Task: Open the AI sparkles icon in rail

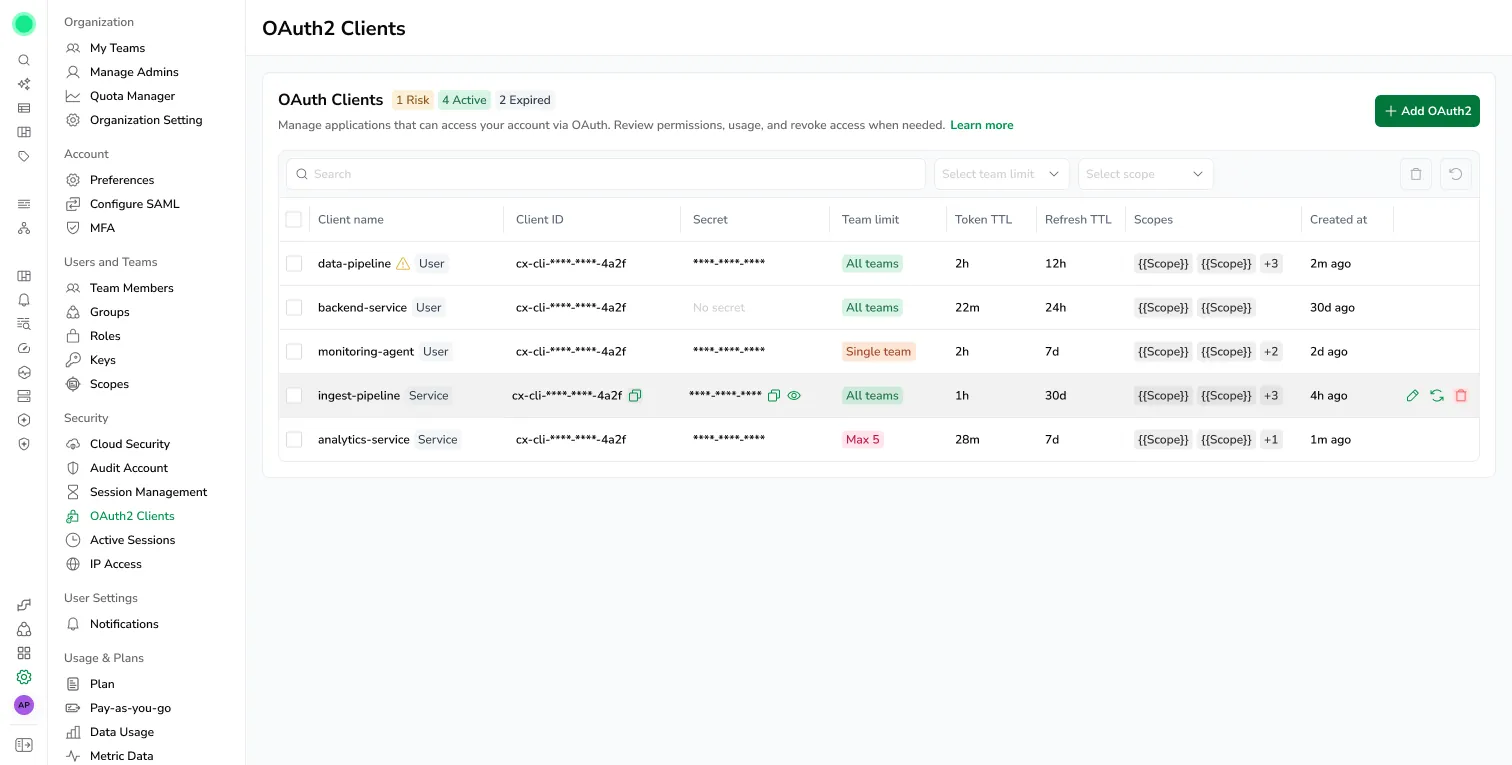Action: pos(24,84)
